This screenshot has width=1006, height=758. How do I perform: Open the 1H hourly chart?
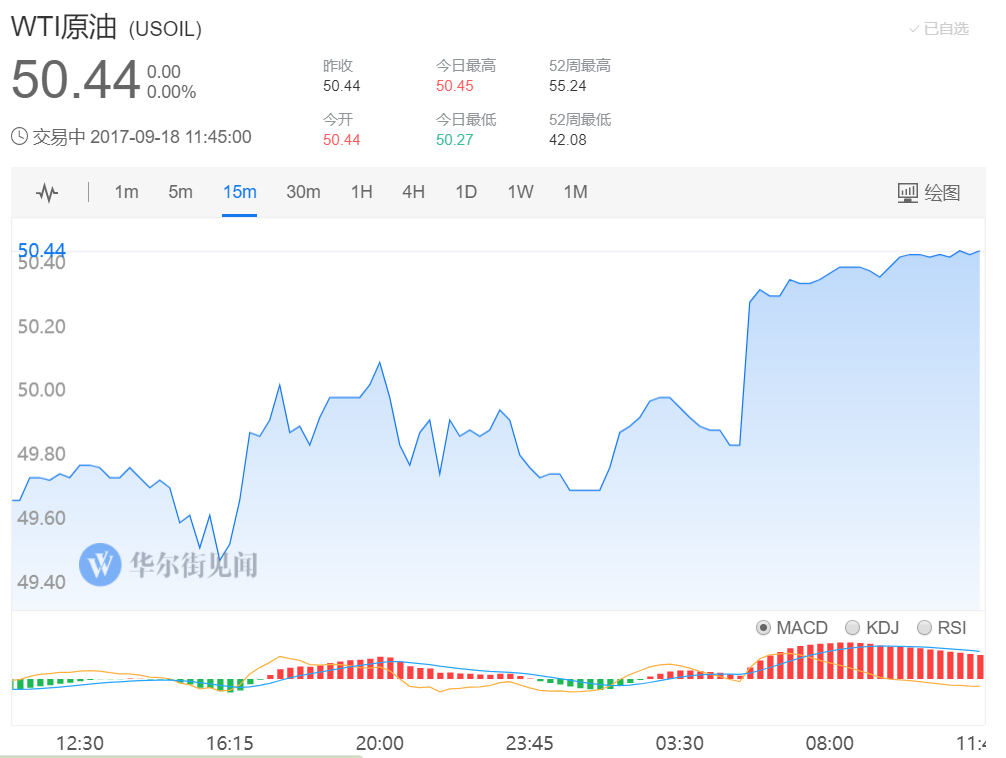coord(362,192)
